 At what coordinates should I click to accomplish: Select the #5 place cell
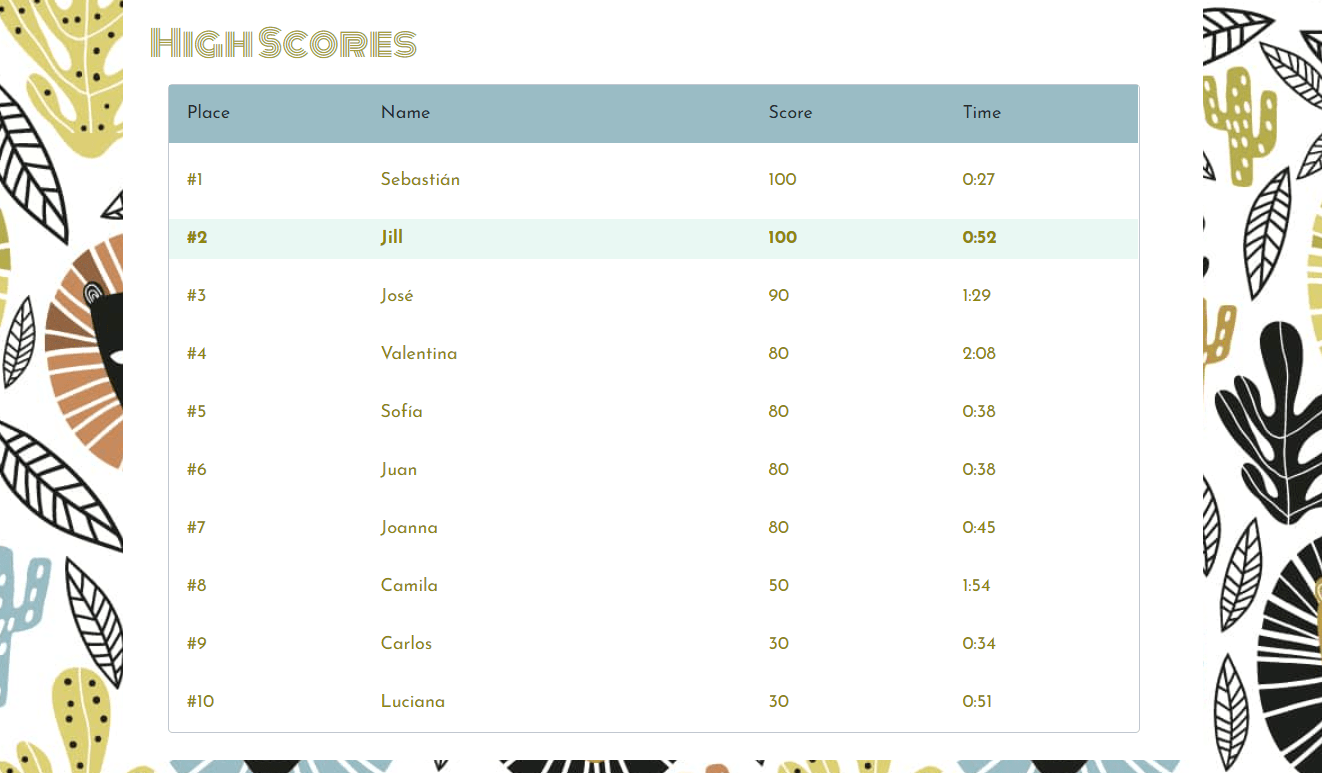[197, 412]
